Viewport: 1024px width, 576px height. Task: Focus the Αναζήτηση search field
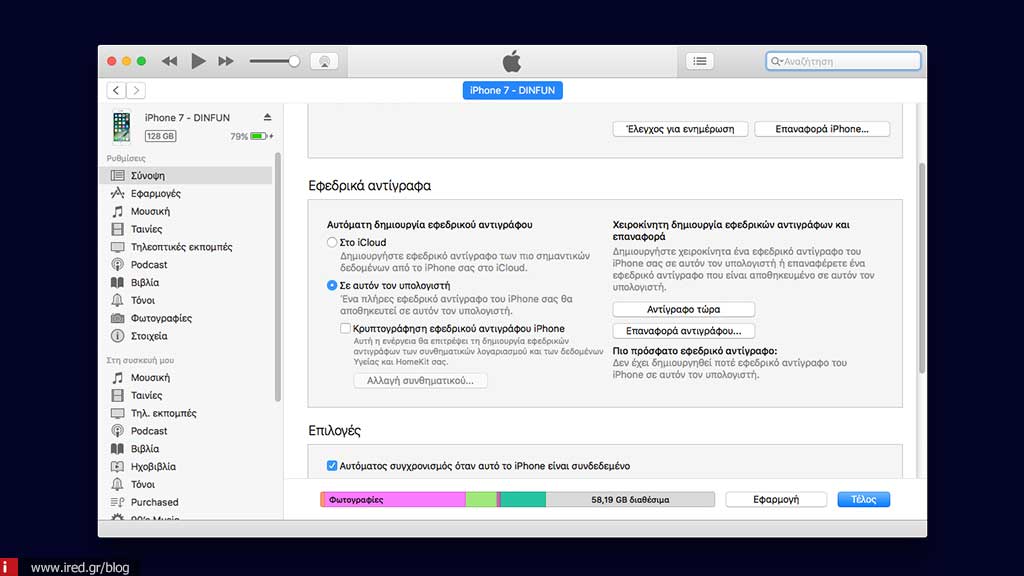(x=843, y=61)
